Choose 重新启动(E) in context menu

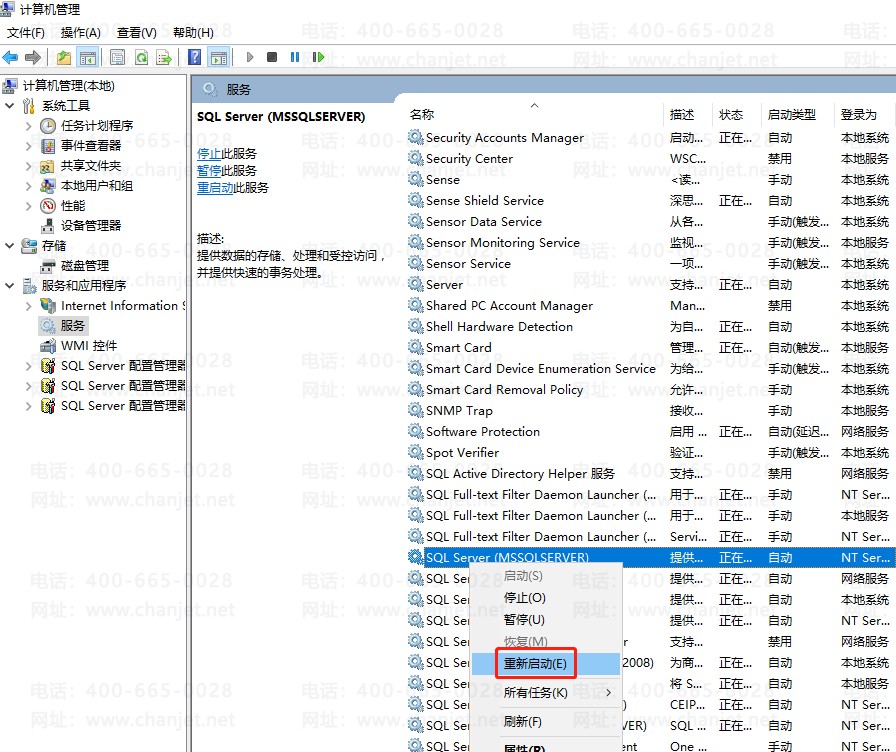coord(545,663)
